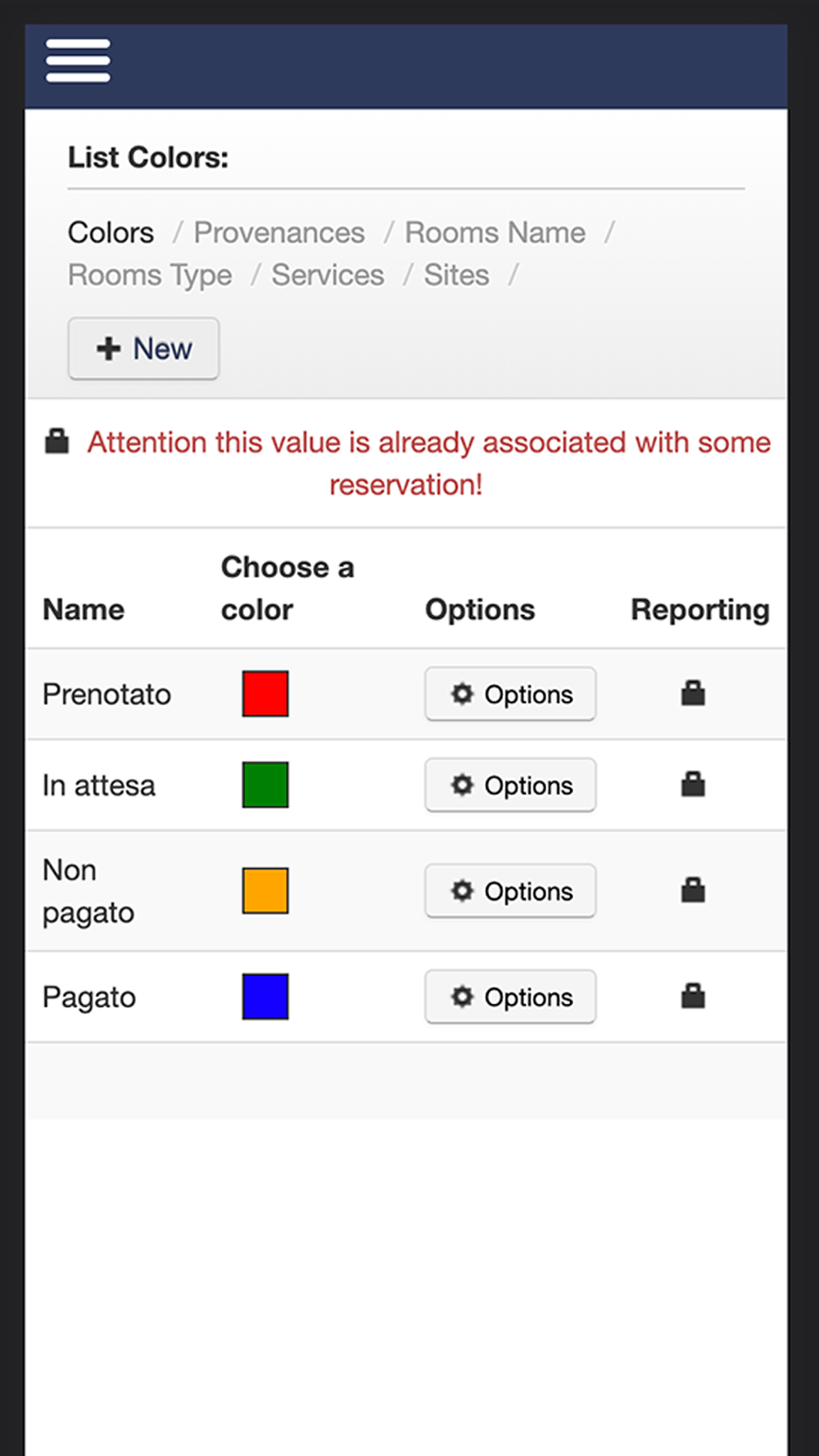The width and height of the screenshot is (819, 1456).
Task: Go to the Services section
Action: click(x=328, y=275)
